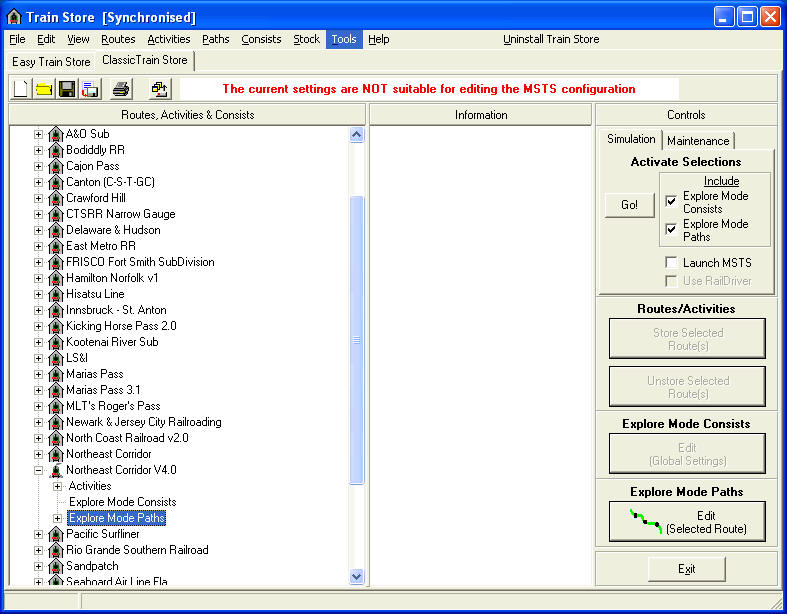Click the Rio Grande Southern Railroad icon

[56, 550]
